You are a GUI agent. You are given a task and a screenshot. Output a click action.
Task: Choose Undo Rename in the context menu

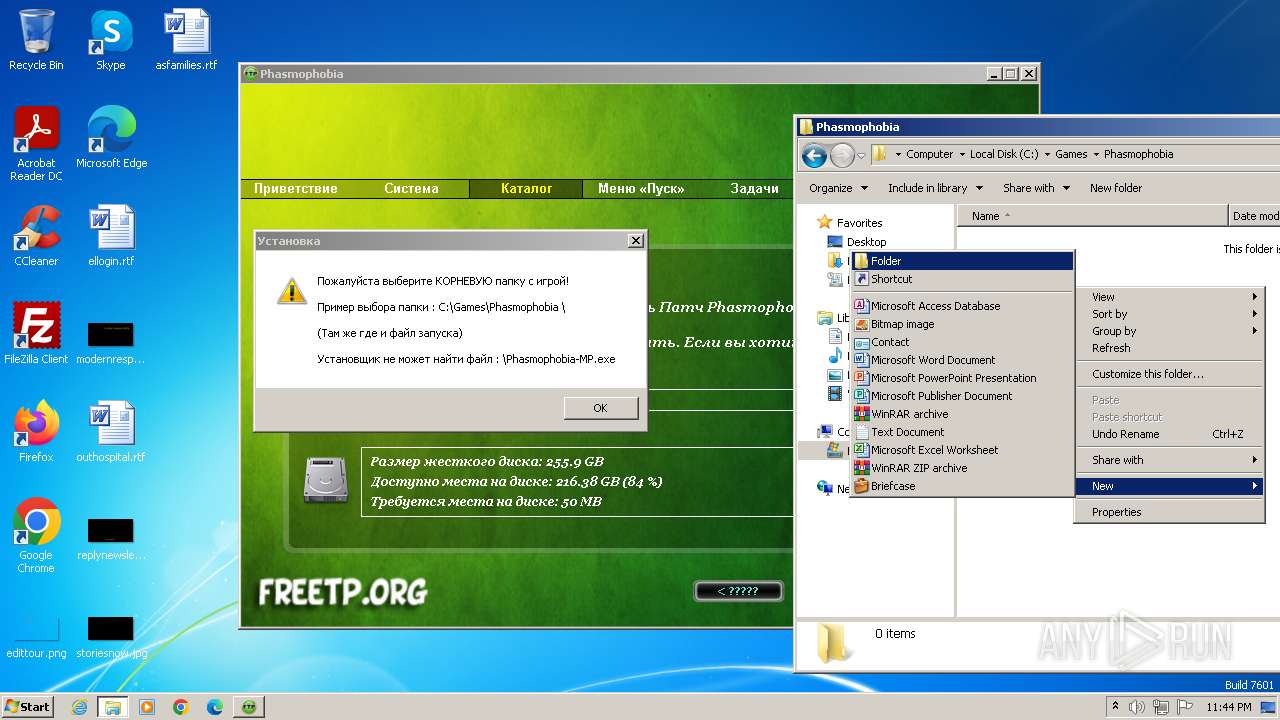[1170, 434]
